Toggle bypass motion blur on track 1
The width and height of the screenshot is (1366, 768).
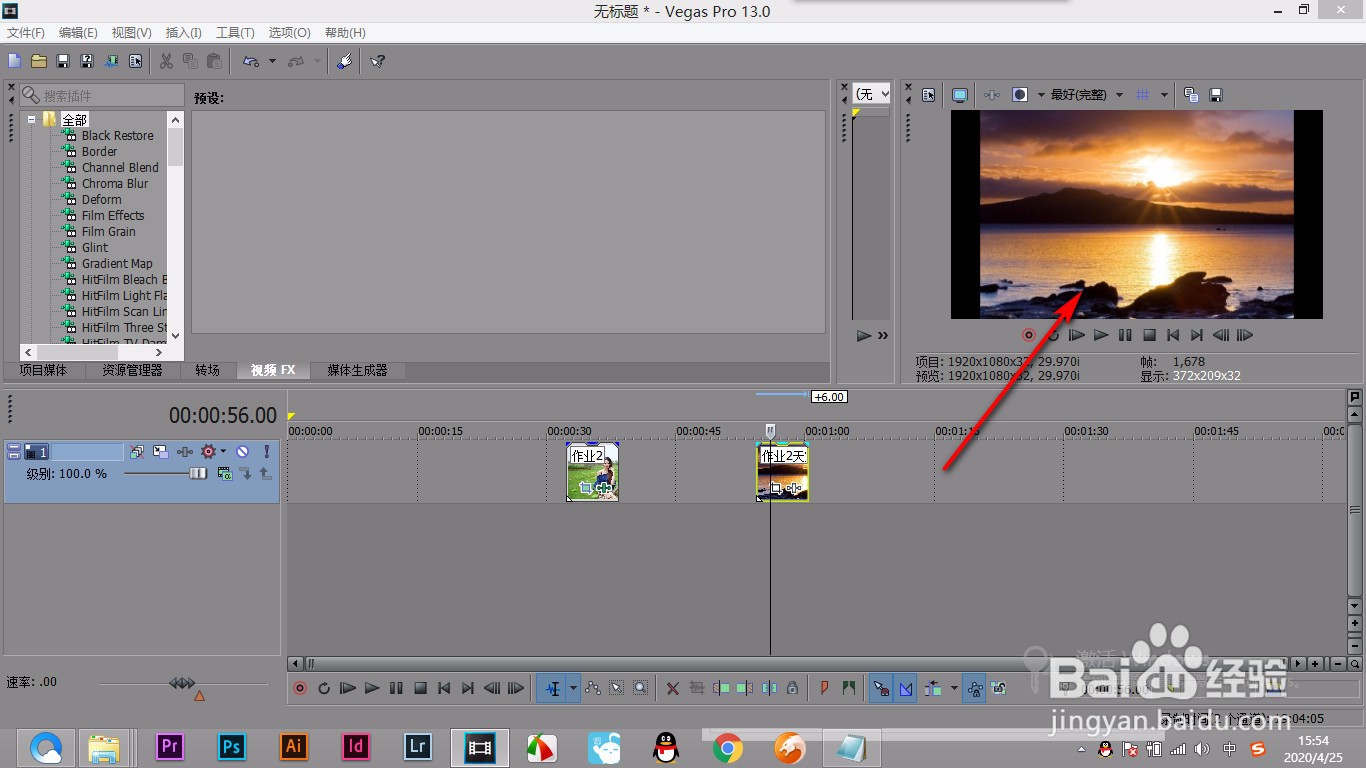tap(137, 452)
